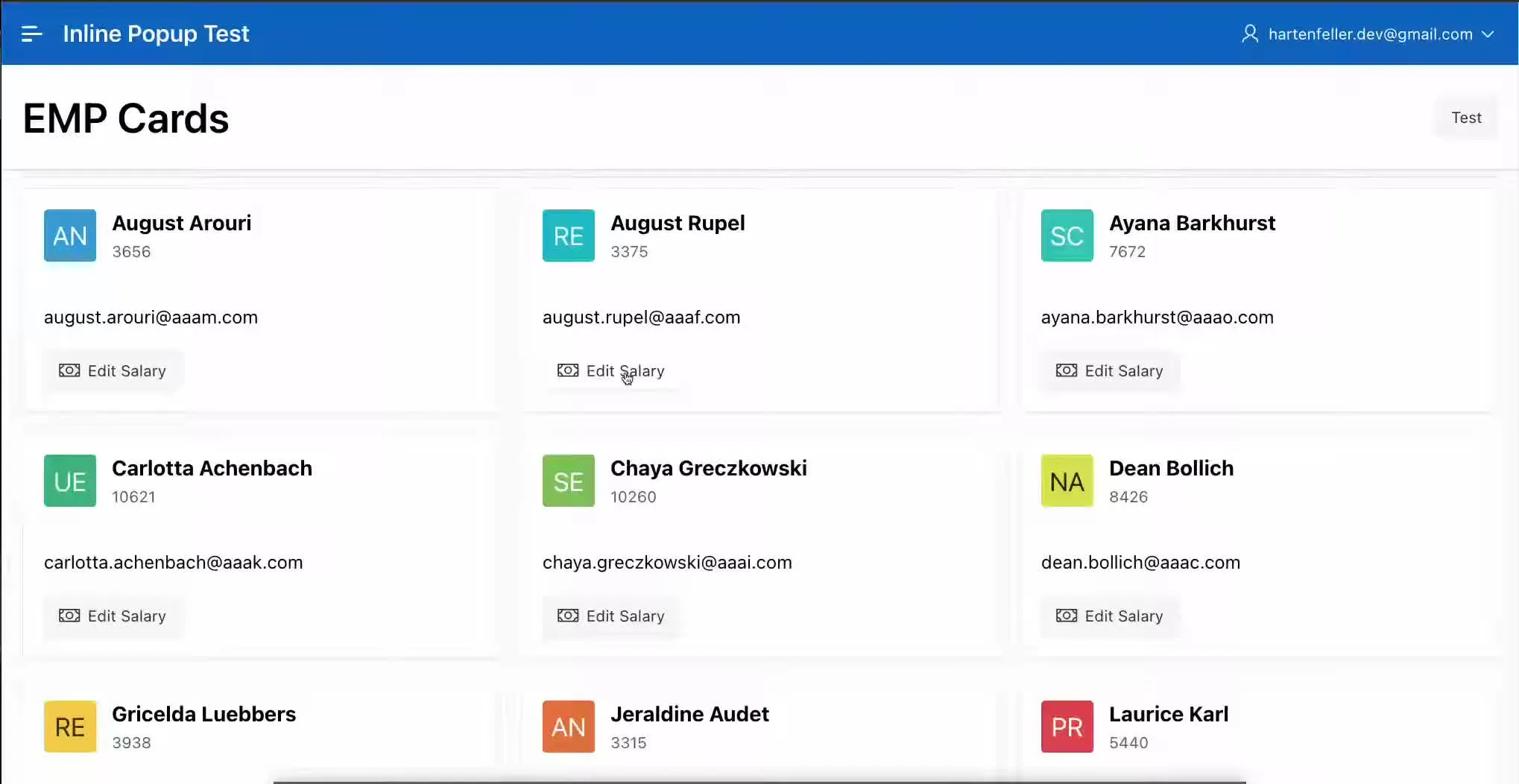Viewport: 1519px width, 784px height.
Task: Click Ayana Barkhurst's SC avatar icon
Action: [1067, 235]
